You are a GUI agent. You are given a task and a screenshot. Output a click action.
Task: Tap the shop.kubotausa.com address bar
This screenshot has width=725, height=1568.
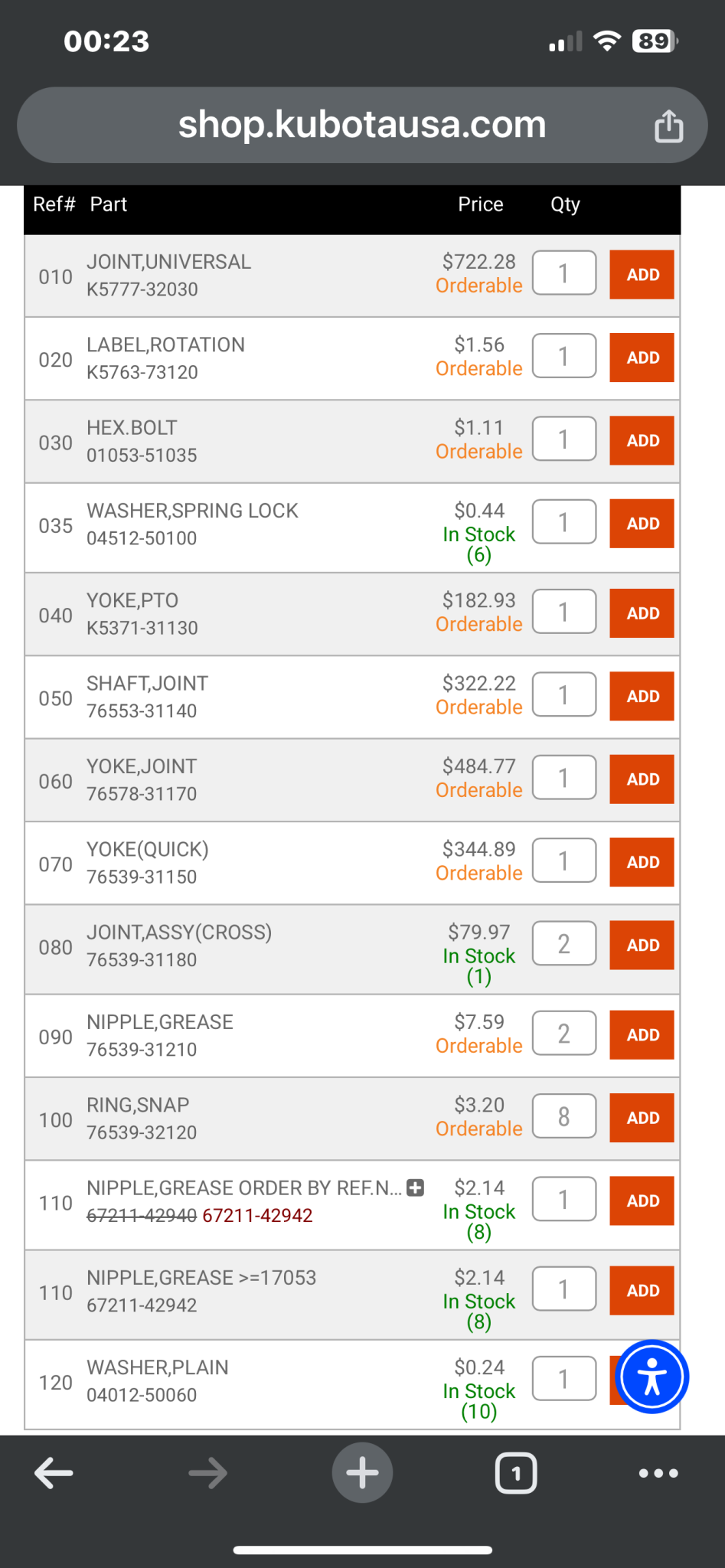(x=361, y=125)
